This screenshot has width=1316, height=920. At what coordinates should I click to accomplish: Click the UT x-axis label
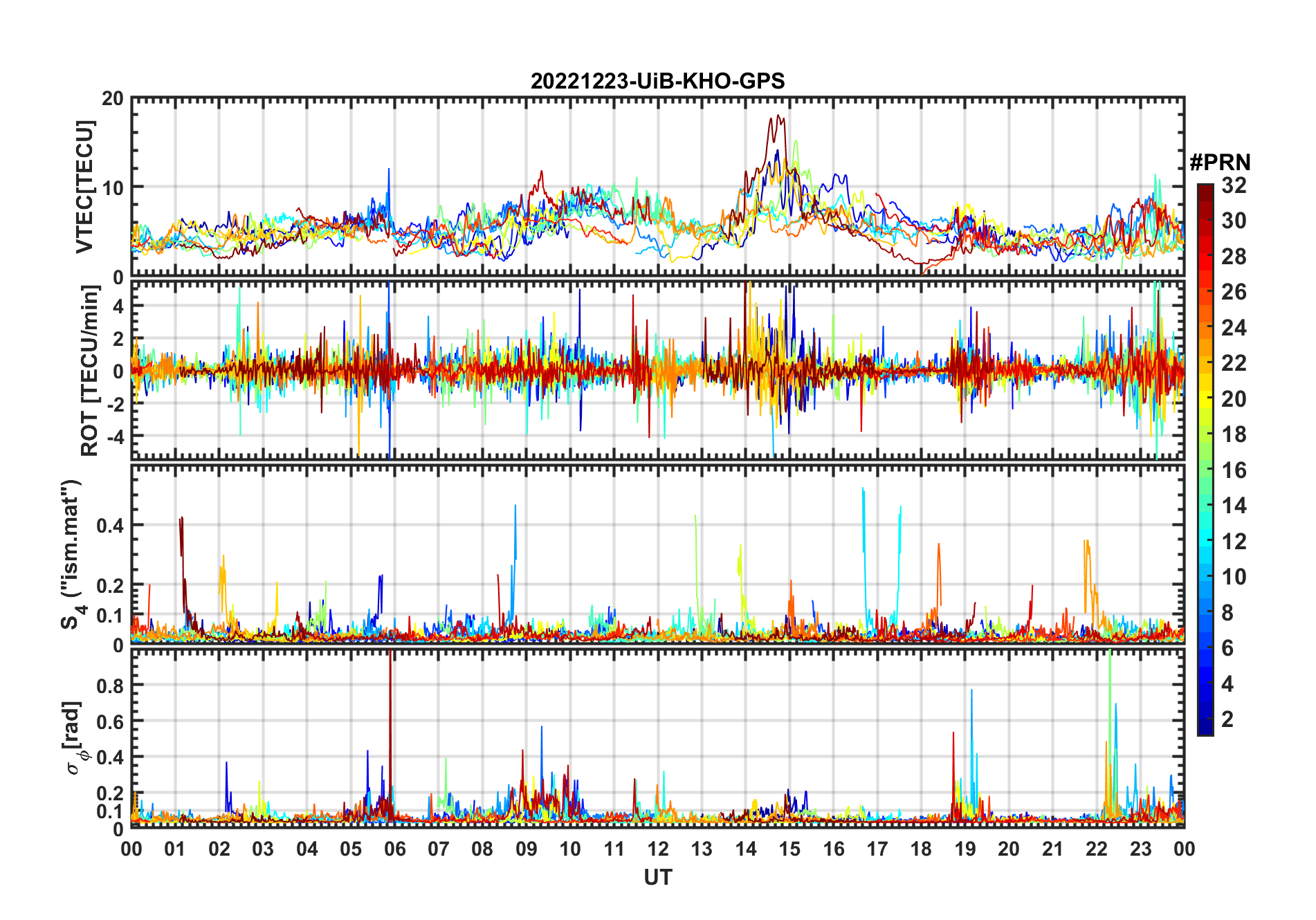pos(657,877)
